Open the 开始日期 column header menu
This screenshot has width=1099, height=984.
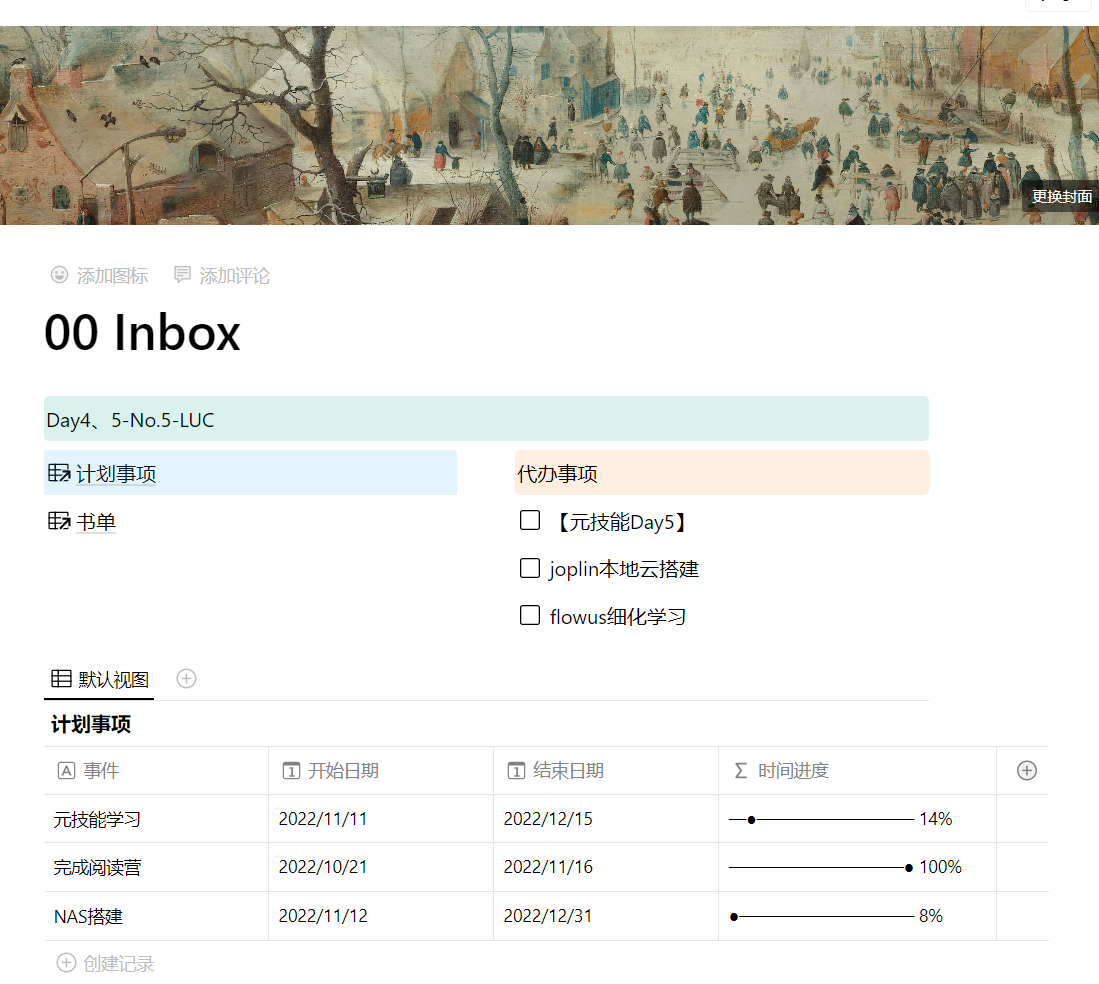[x=381, y=771]
